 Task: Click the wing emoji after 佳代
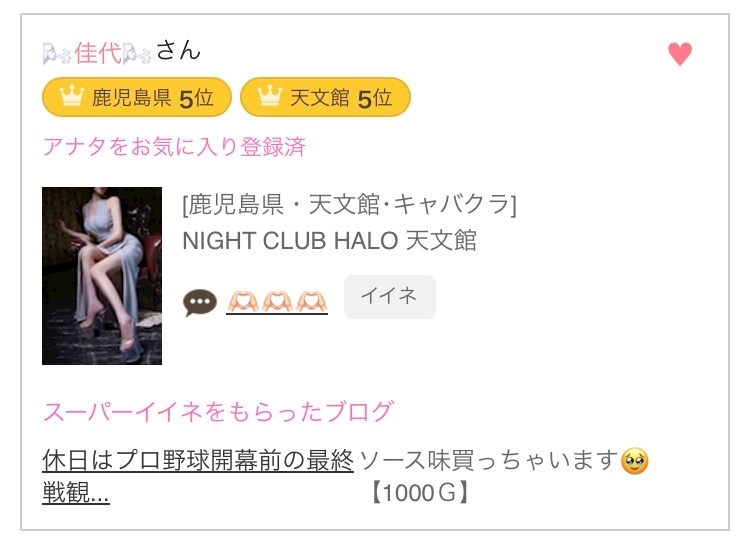click(137, 53)
